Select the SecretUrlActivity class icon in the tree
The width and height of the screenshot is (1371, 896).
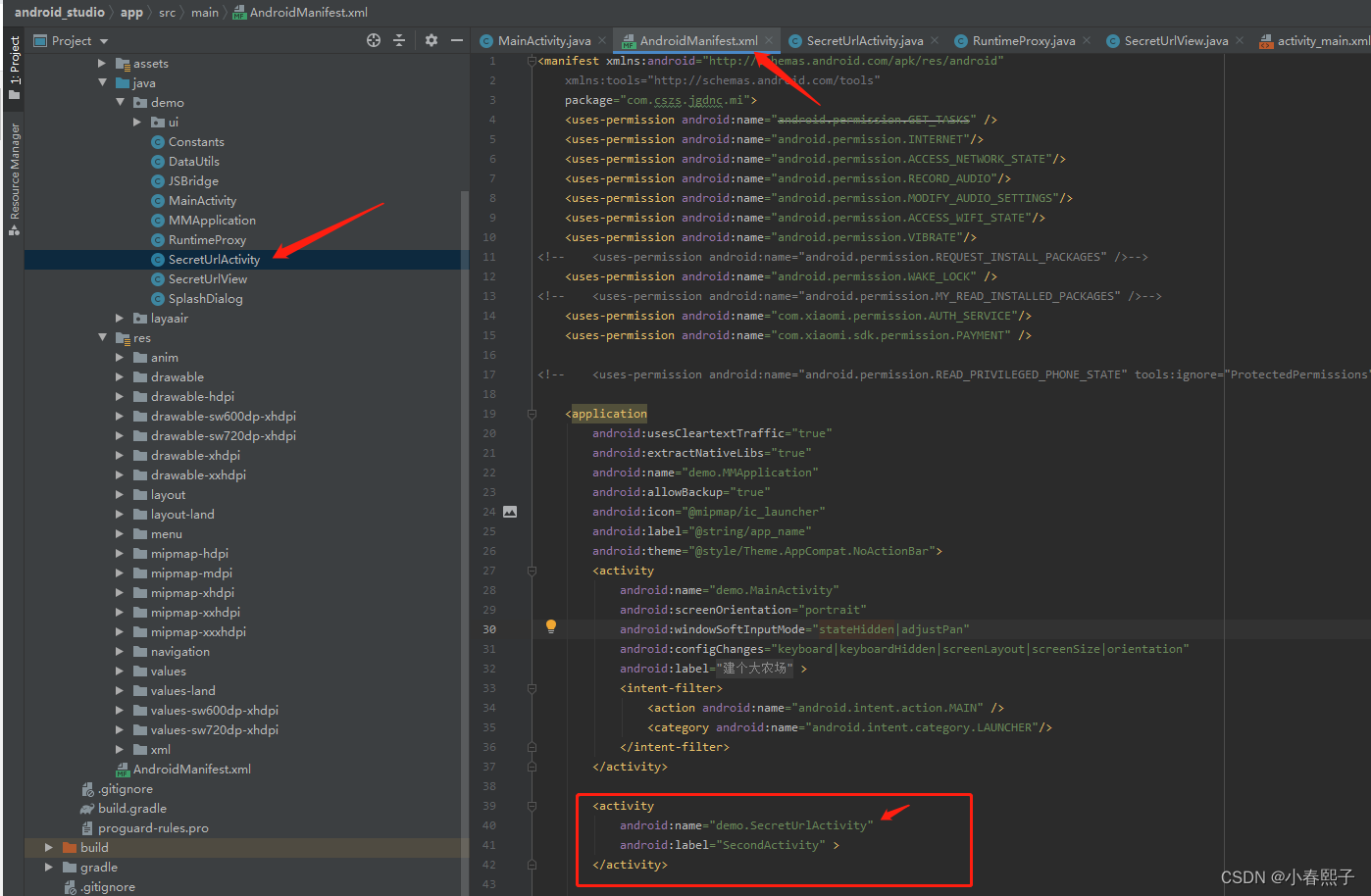(x=159, y=259)
